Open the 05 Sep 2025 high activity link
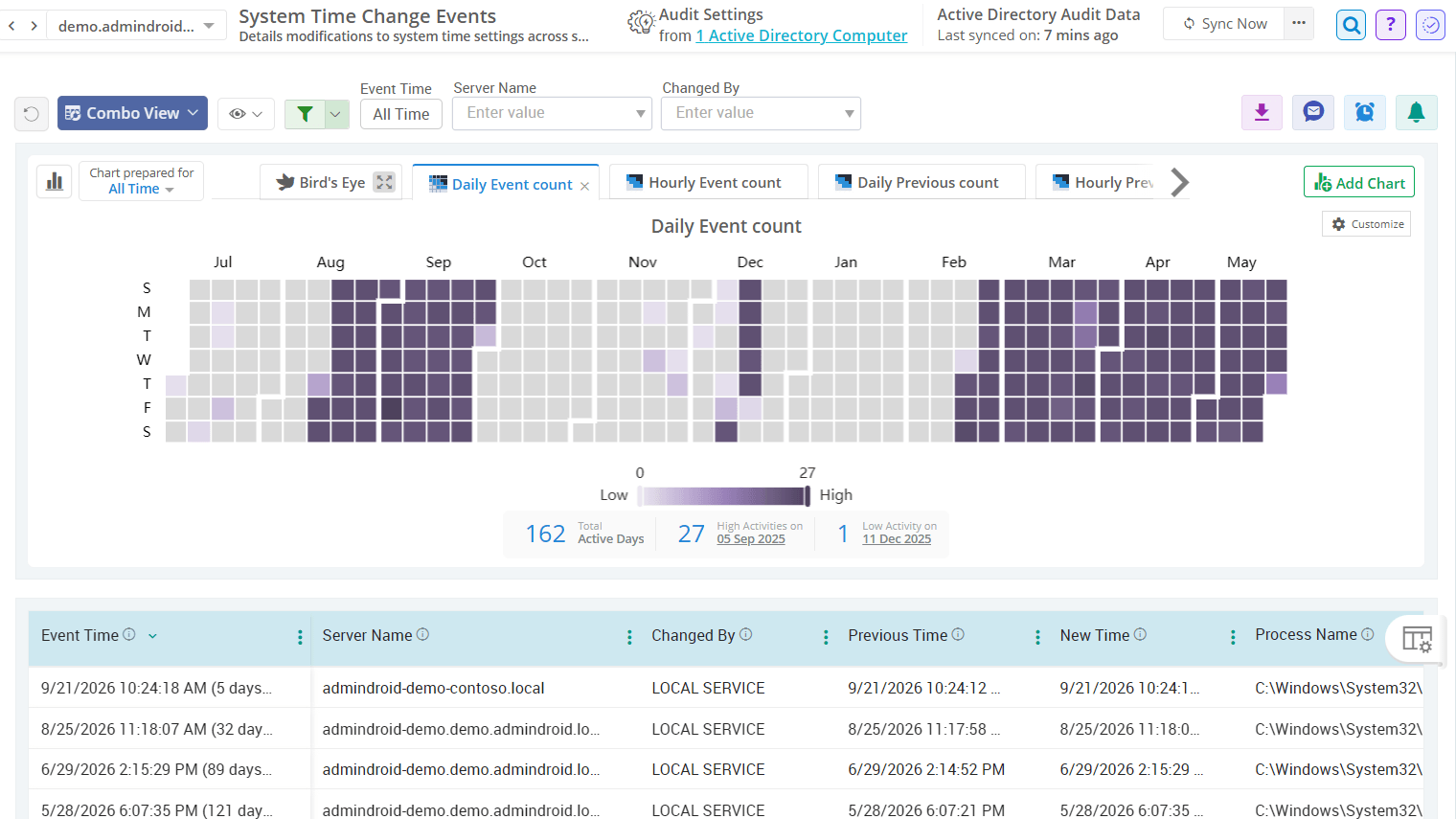Viewport: 1456px width, 819px height. tap(751, 539)
